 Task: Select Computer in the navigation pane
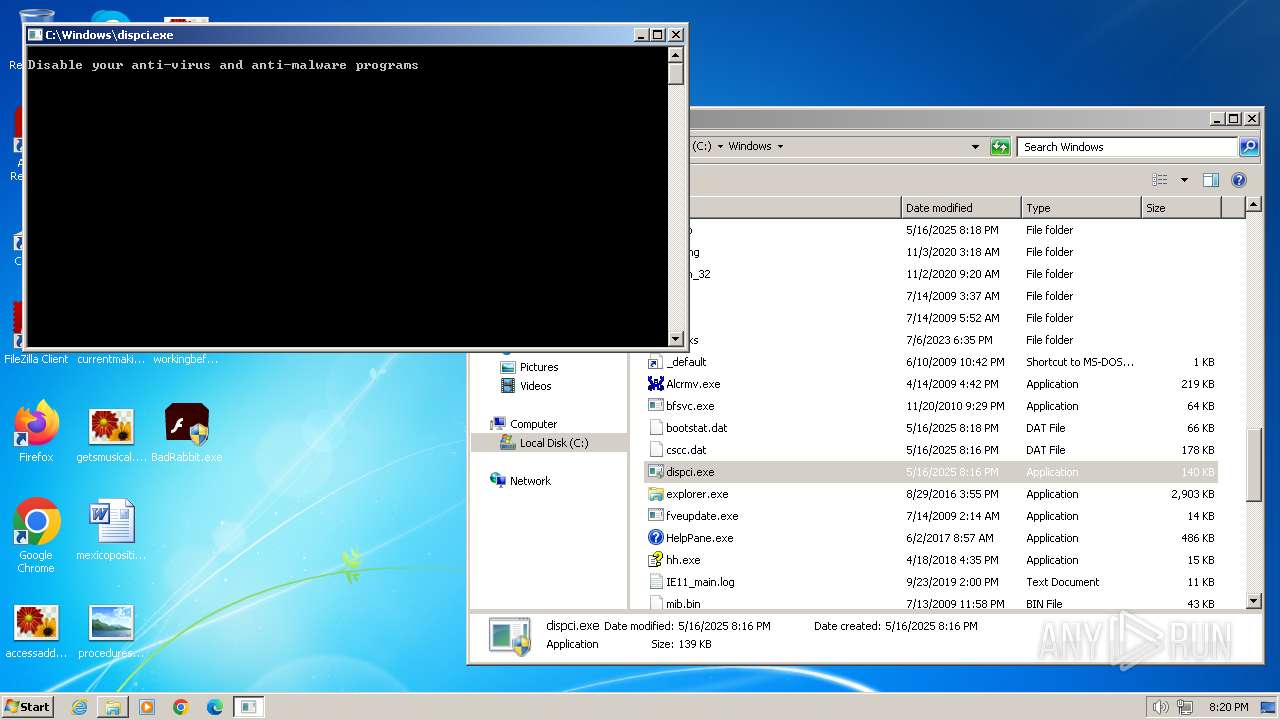click(533, 424)
